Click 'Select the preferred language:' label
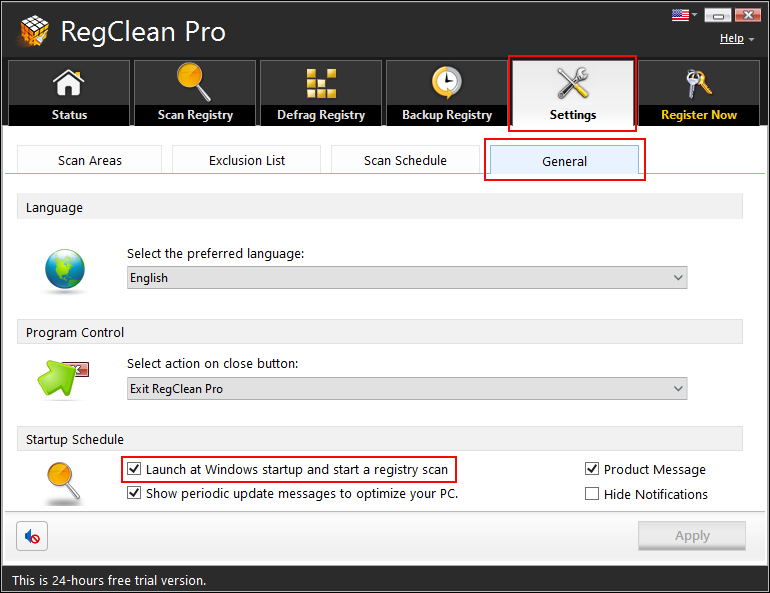770x593 pixels. click(216, 254)
